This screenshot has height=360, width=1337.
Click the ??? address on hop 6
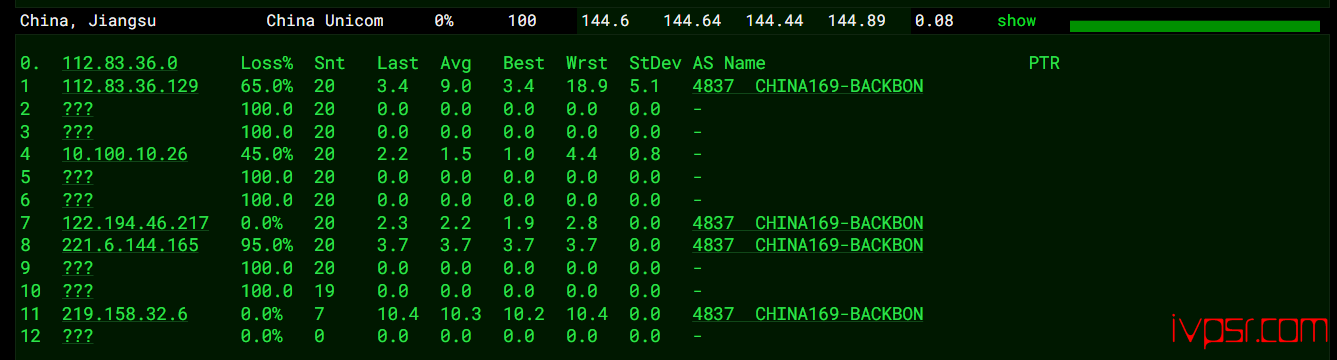click(78, 200)
